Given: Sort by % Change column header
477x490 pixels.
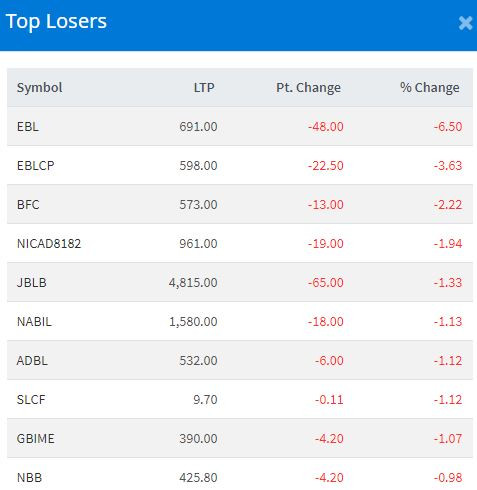Looking at the screenshot, I should pos(430,88).
